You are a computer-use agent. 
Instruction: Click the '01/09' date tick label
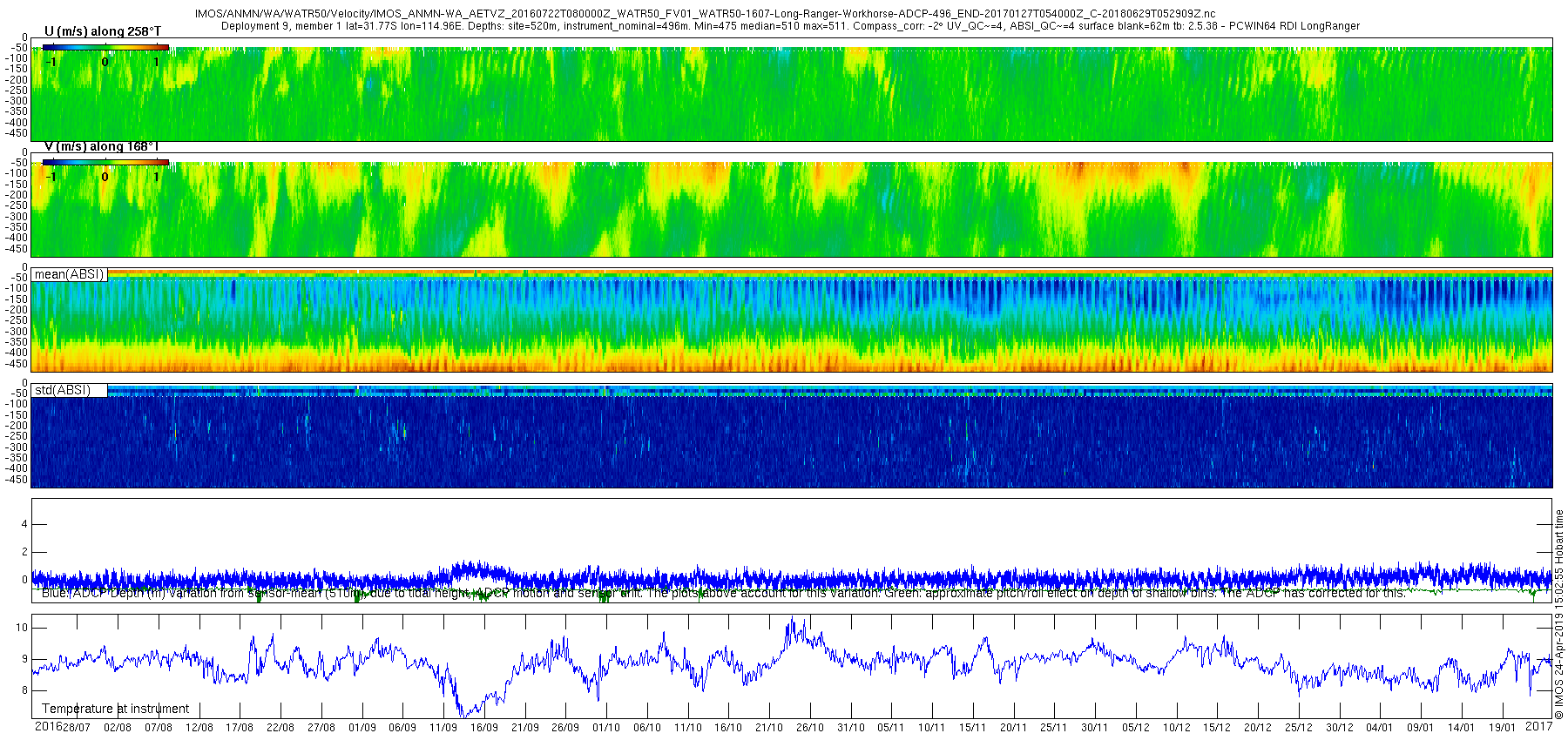[x=362, y=728]
